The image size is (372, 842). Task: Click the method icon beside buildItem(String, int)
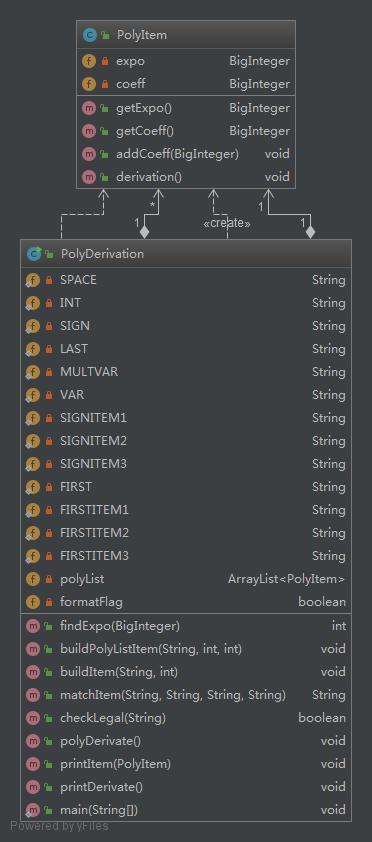tap(33, 672)
